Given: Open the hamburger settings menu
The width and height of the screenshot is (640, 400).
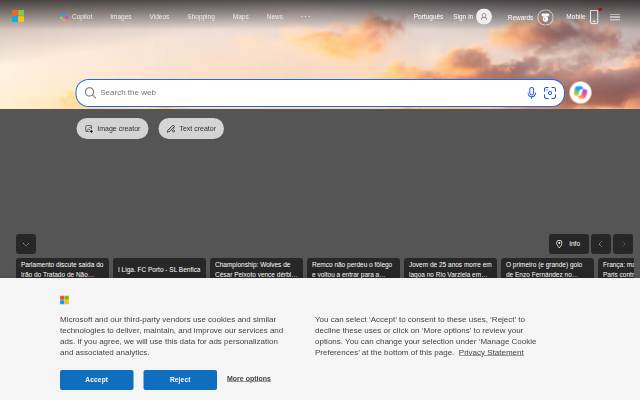Looking at the screenshot, I should pos(615,17).
